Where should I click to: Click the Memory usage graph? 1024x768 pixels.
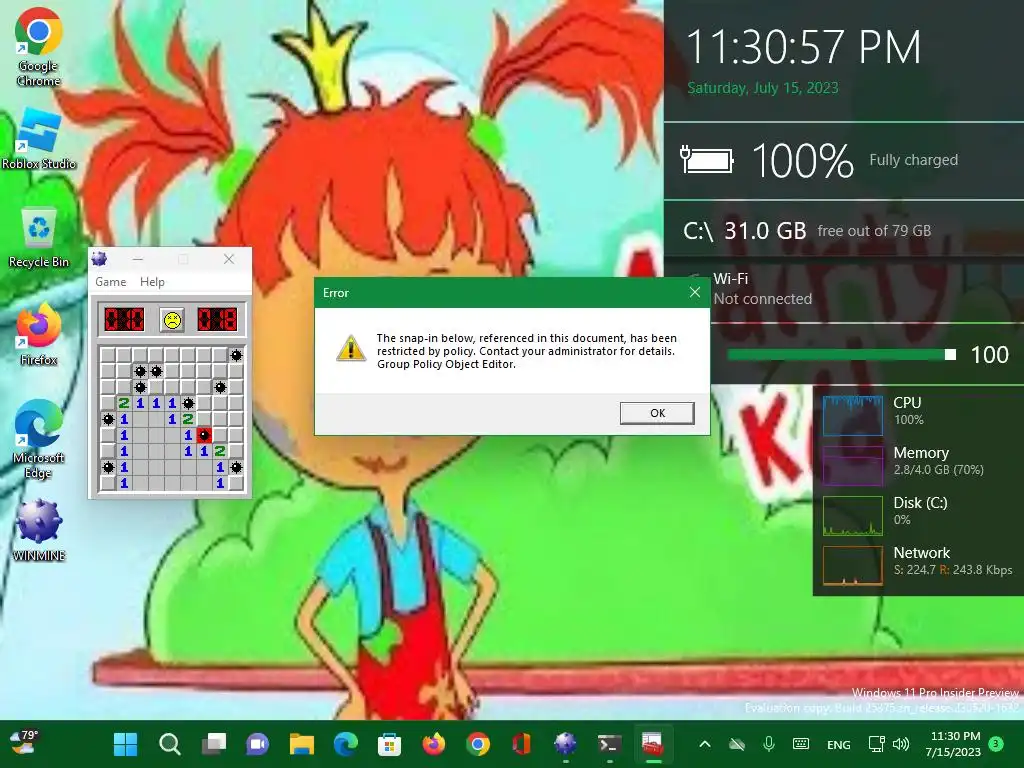pos(853,465)
